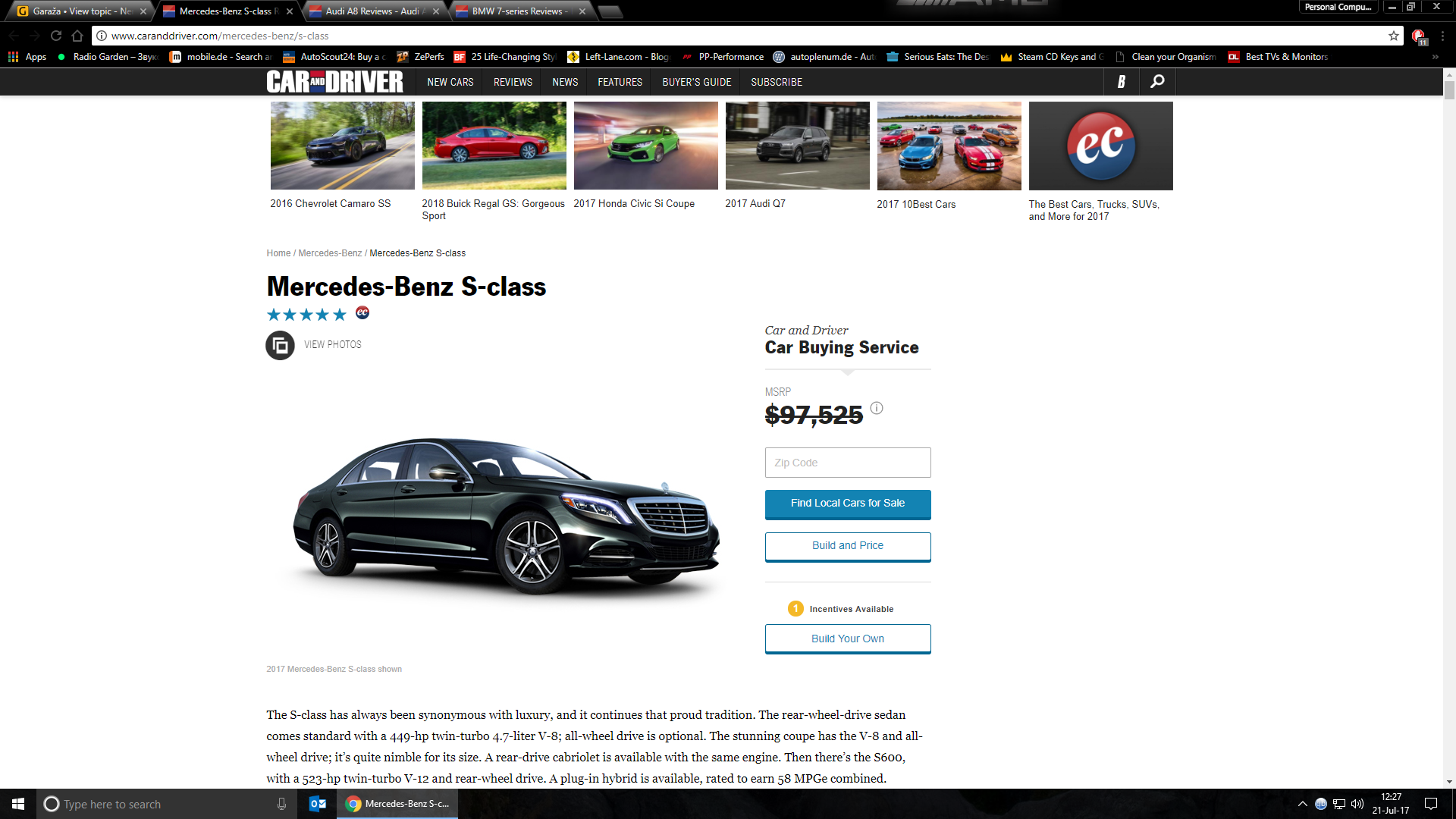Click the MSRP info icon
Viewport: 1456px width, 819px height.
877,408
